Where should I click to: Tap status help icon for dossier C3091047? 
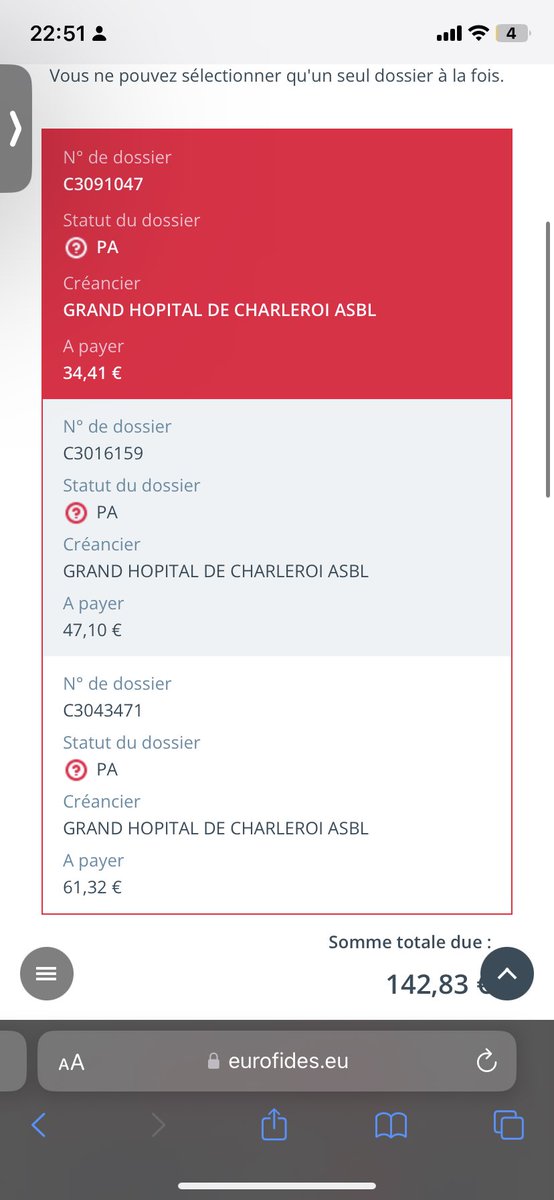click(75, 247)
